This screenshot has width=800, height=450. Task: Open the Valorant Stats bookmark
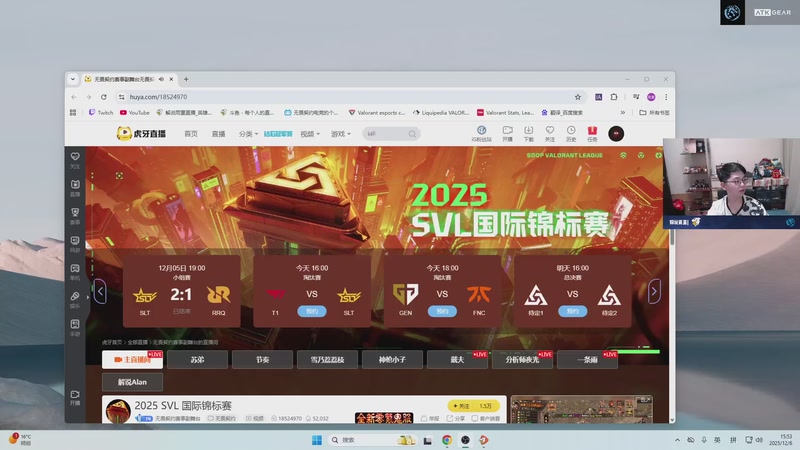tap(506, 112)
